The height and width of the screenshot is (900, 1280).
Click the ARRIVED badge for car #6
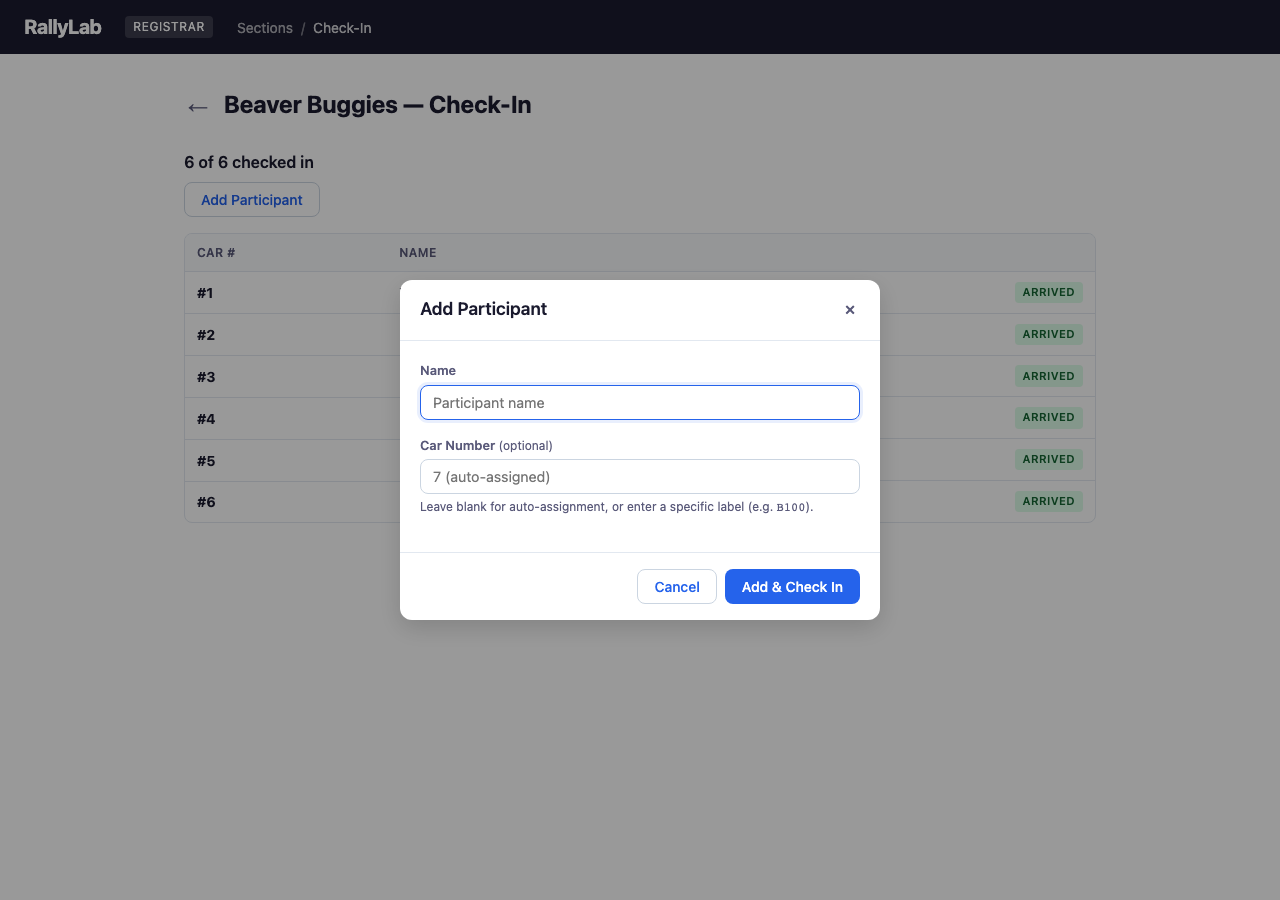(x=1048, y=501)
